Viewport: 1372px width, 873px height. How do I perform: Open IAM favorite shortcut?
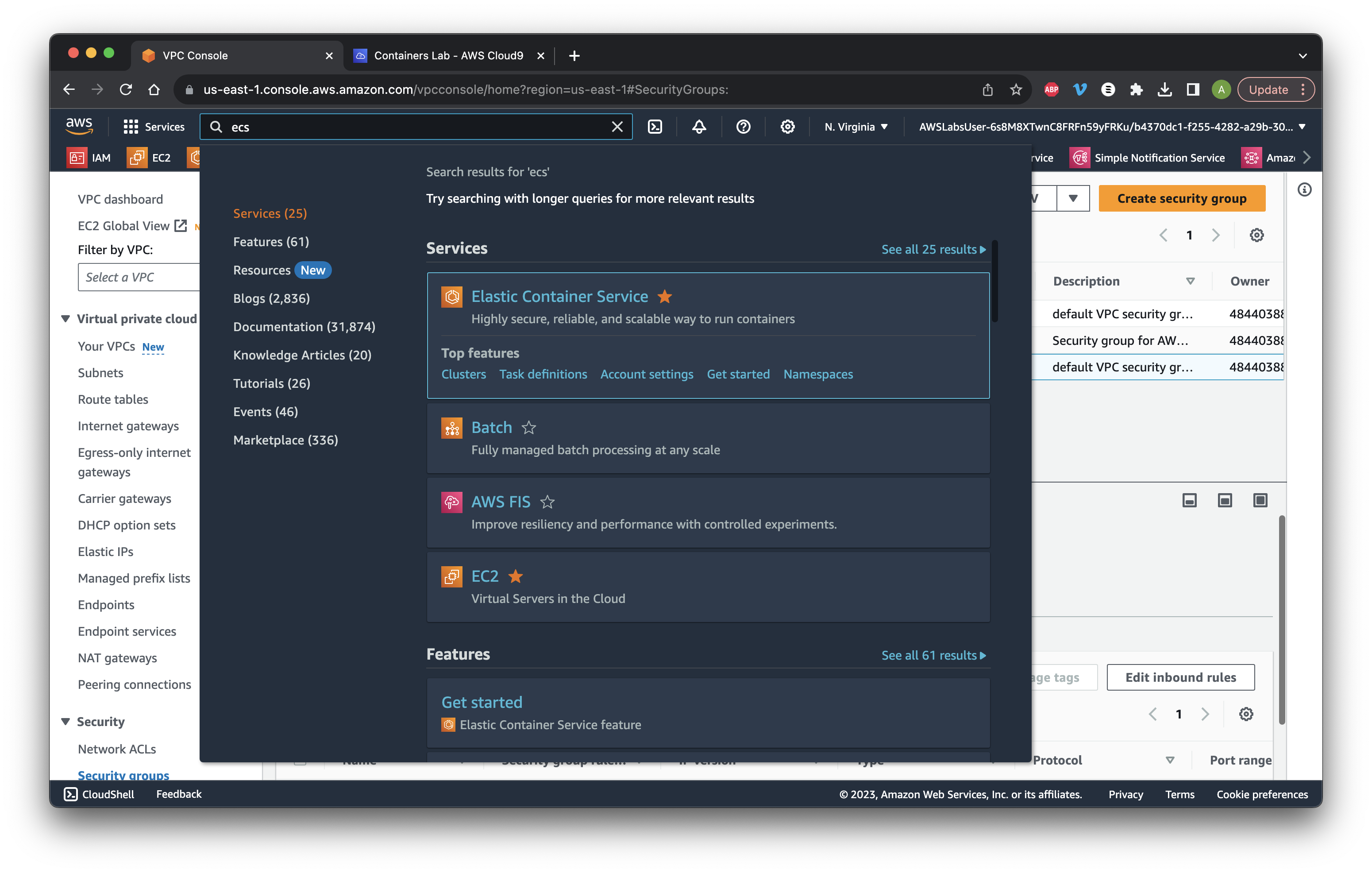click(89, 158)
